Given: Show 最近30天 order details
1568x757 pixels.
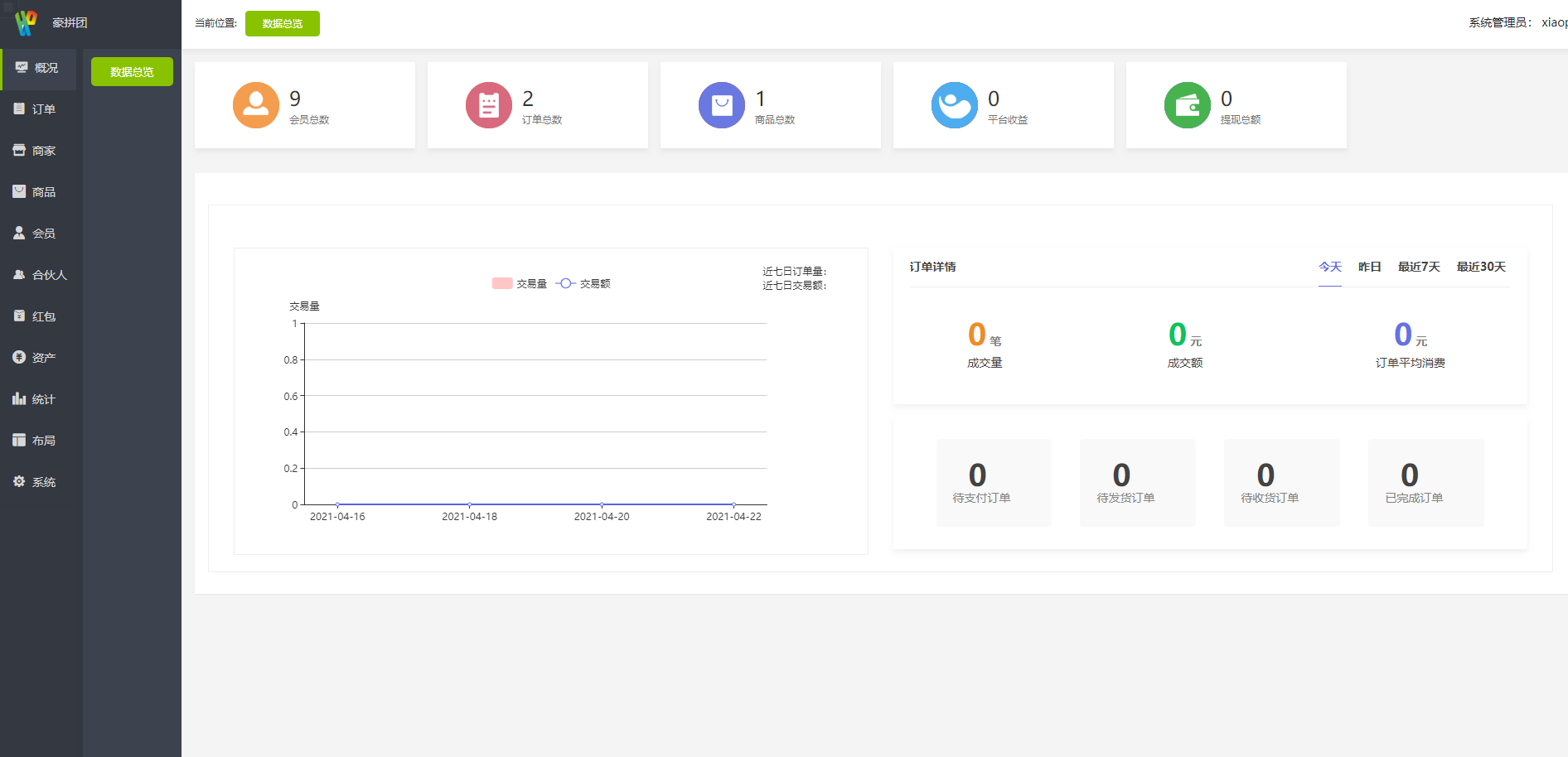Looking at the screenshot, I should tap(1481, 267).
